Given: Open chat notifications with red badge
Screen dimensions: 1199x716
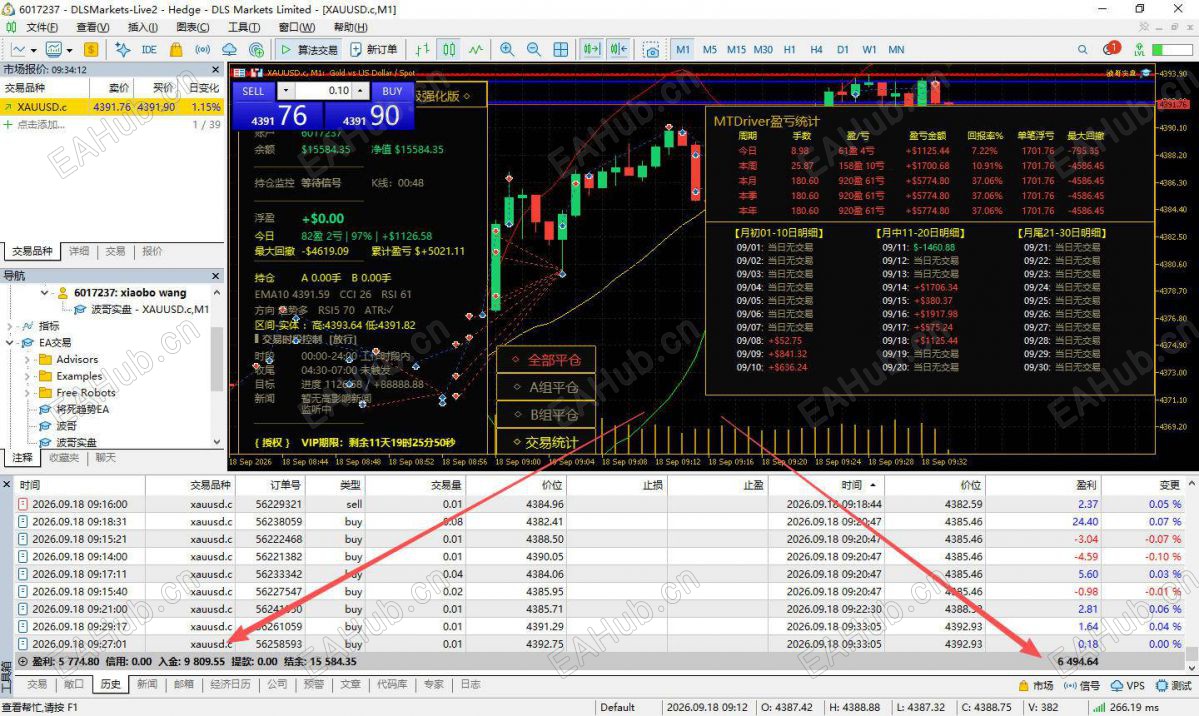Looking at the screenshot, I should tap(1111, 49).
